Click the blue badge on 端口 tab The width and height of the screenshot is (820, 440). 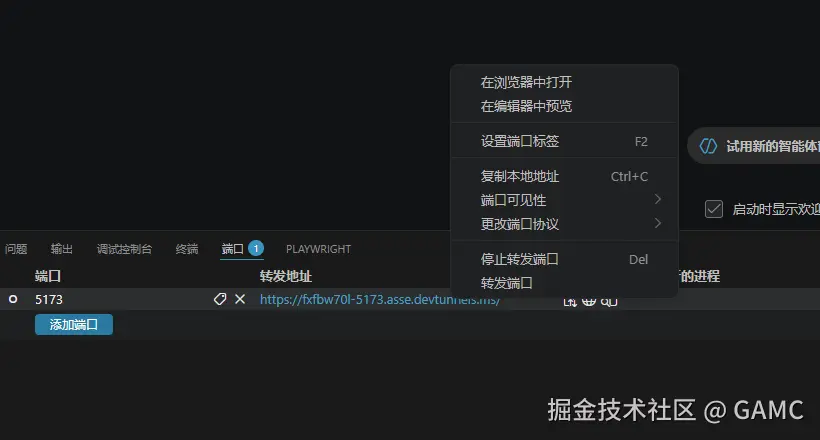coord(256,249)
